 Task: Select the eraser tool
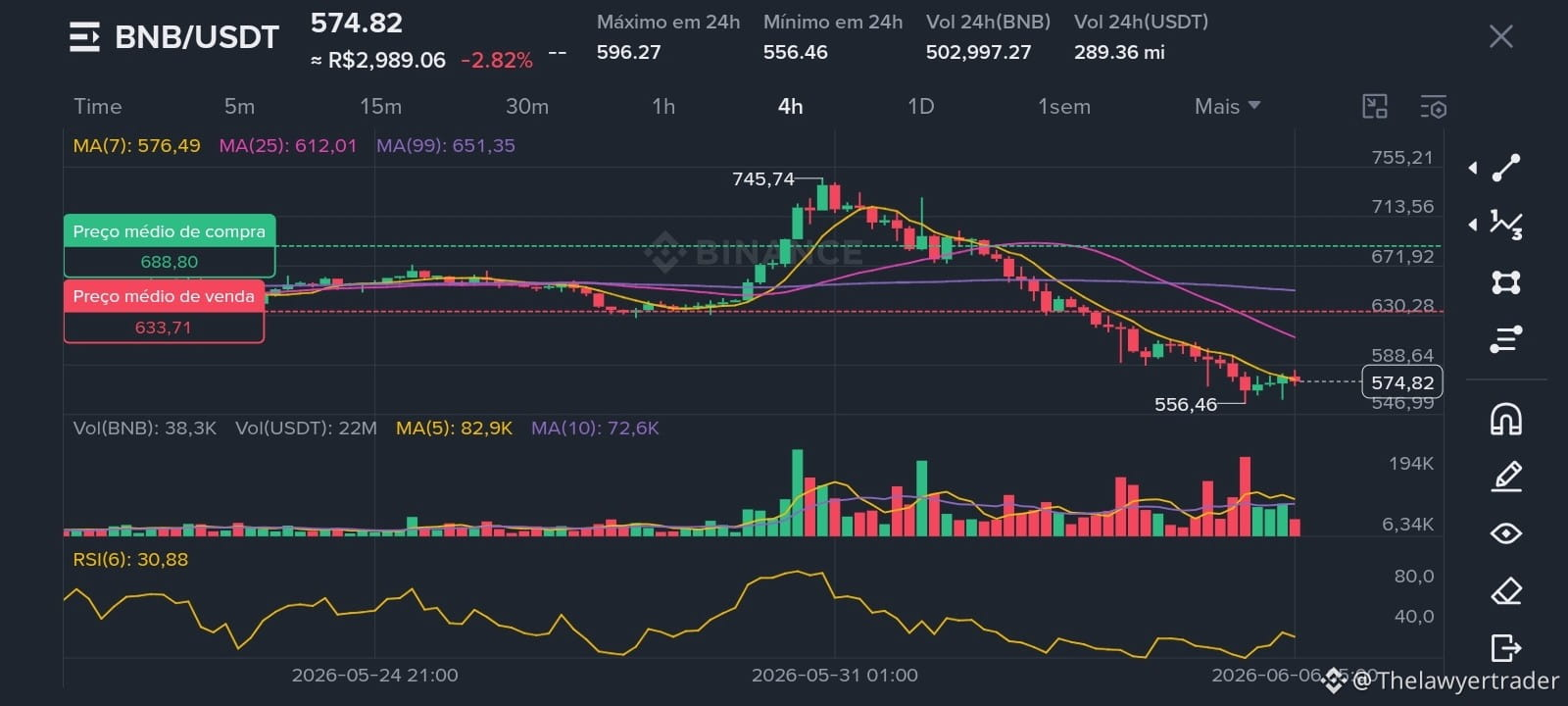point(1506,590)
